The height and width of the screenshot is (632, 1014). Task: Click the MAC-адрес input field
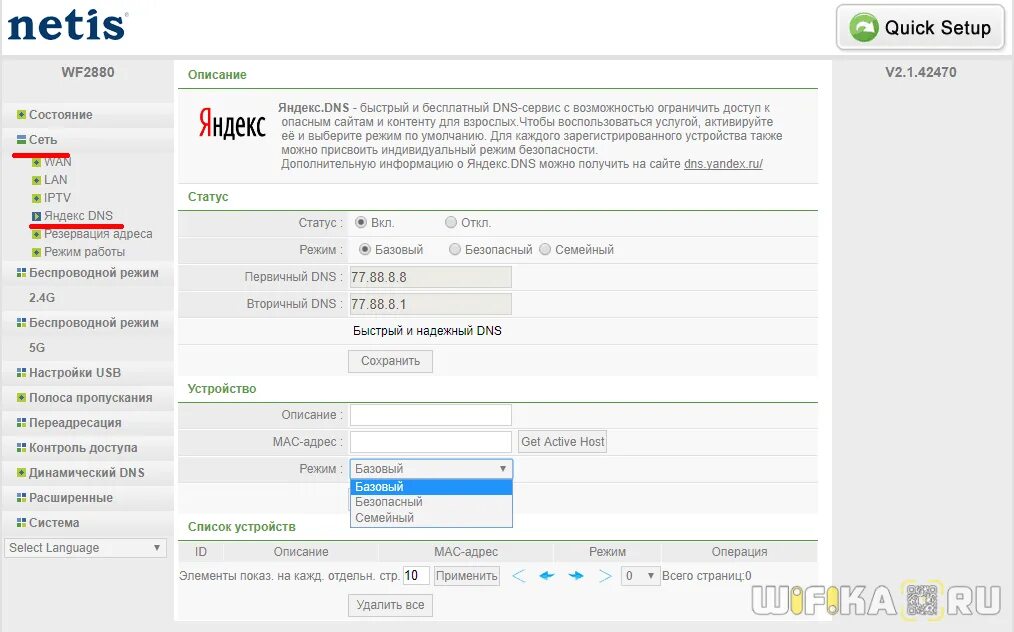(x=431, y=442)
